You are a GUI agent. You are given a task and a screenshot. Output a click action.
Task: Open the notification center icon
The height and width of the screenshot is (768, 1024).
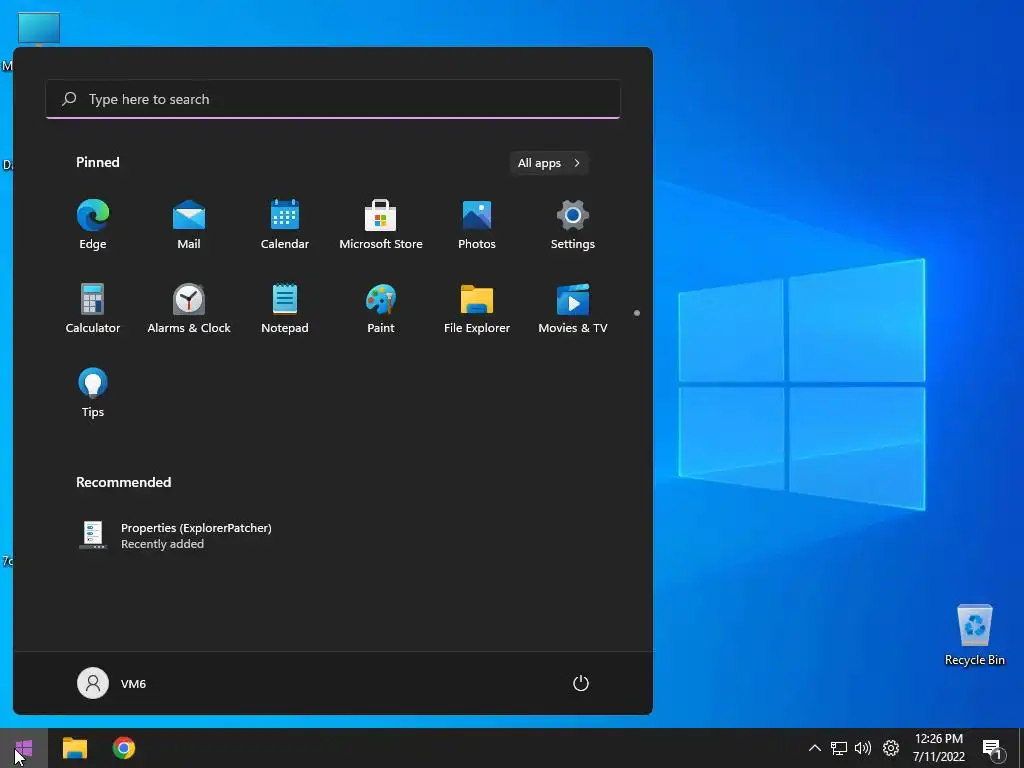pyautogui.click(x=994, y=750)
